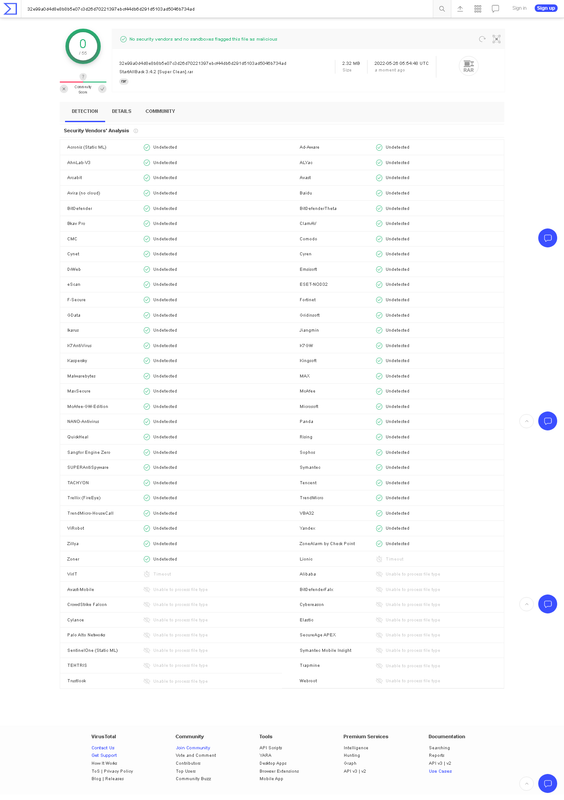Open Graph under Premium Services
564x800 pixels.
[350, 763]
